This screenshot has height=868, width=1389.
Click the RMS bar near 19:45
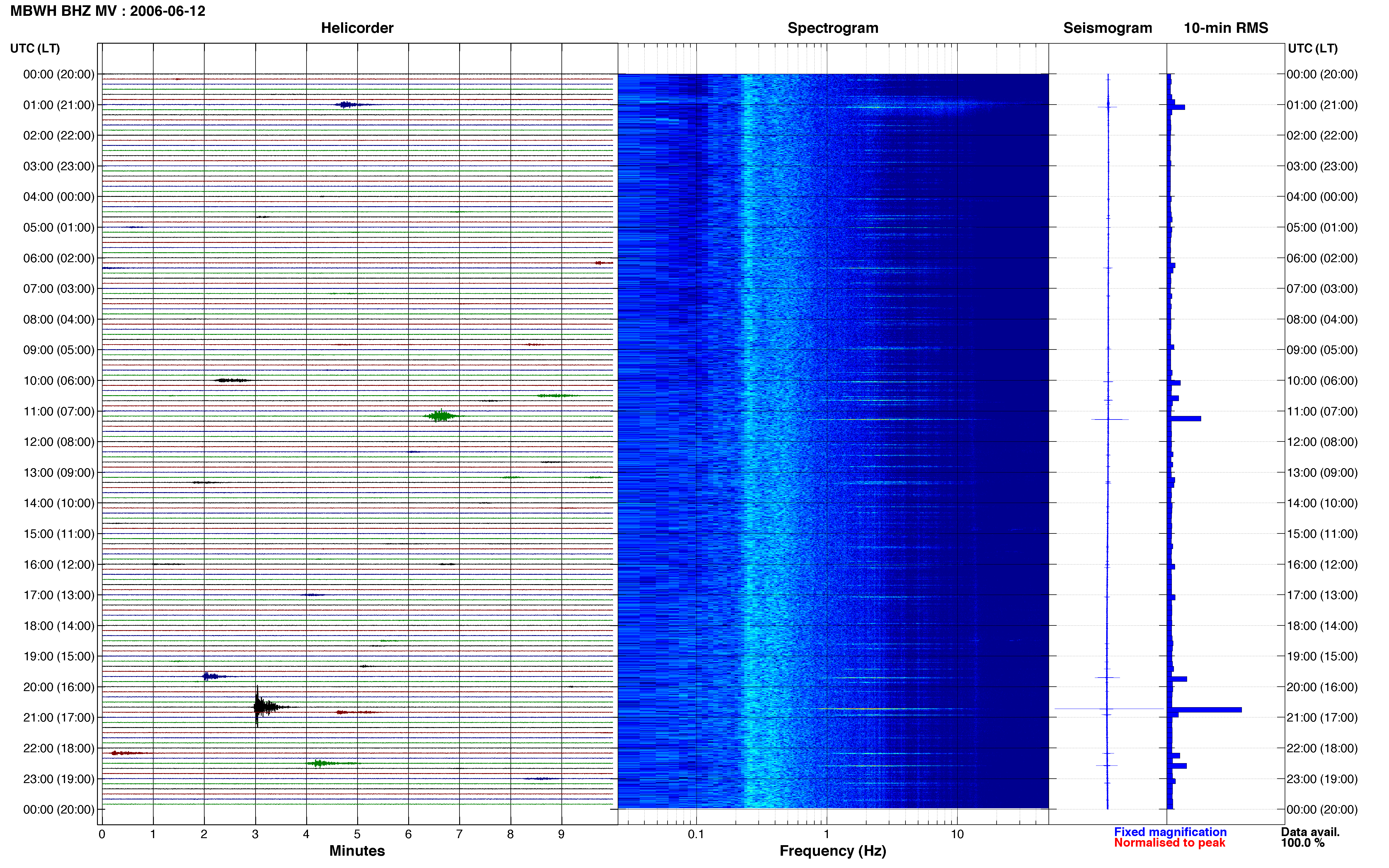pos(1177,678)
